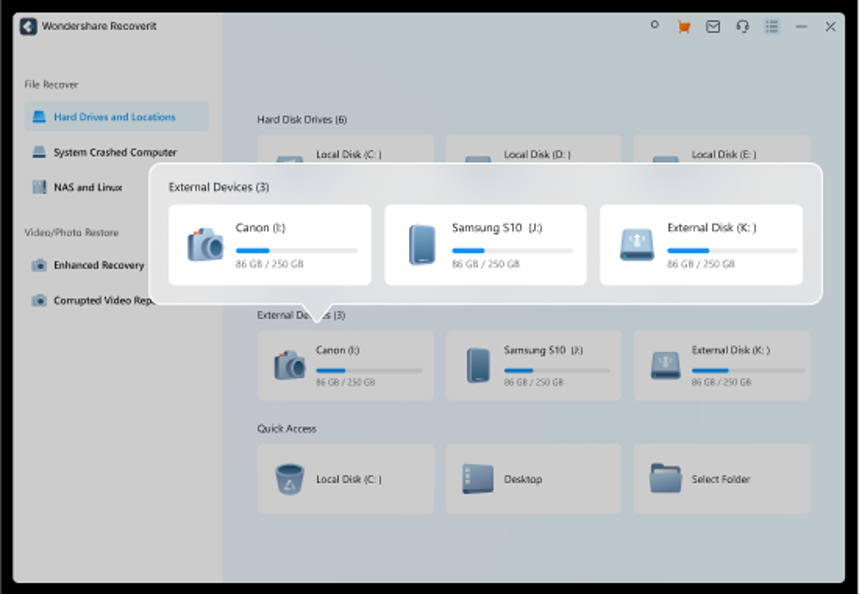Click 86 GB / 250 GB under lower Samsung S10
The width and height of the screenshot is (860, 595).
tap(534, 382)
